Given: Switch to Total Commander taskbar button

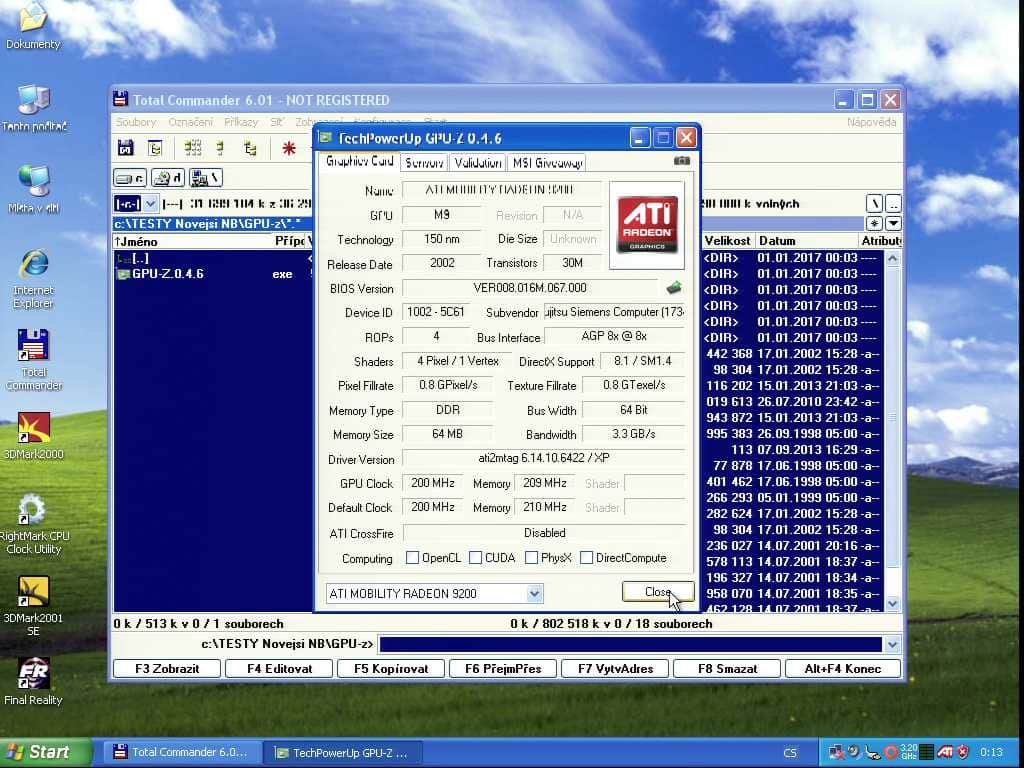Looking at the screenshot, I should 182,752.
